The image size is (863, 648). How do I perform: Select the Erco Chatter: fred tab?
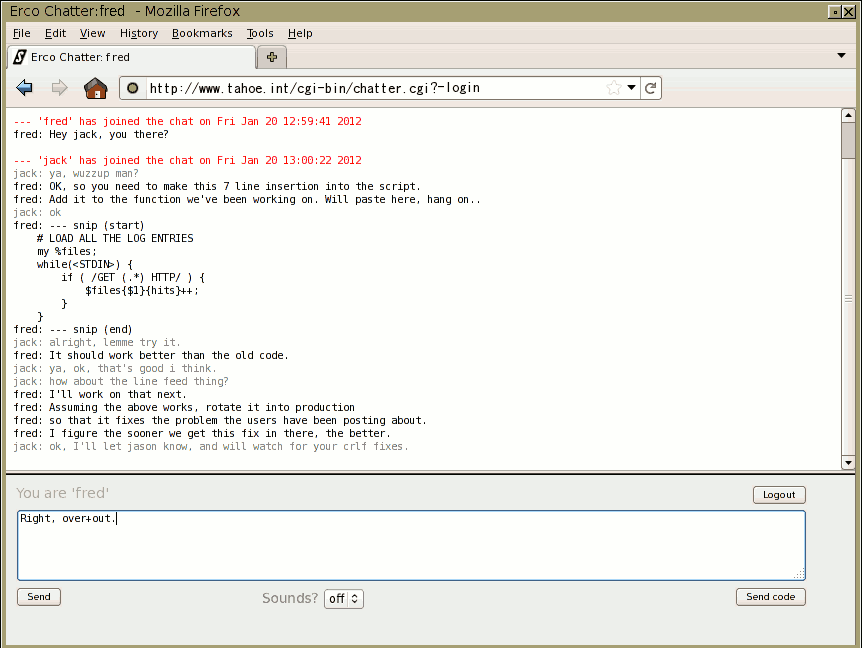(x=132, y=57)
